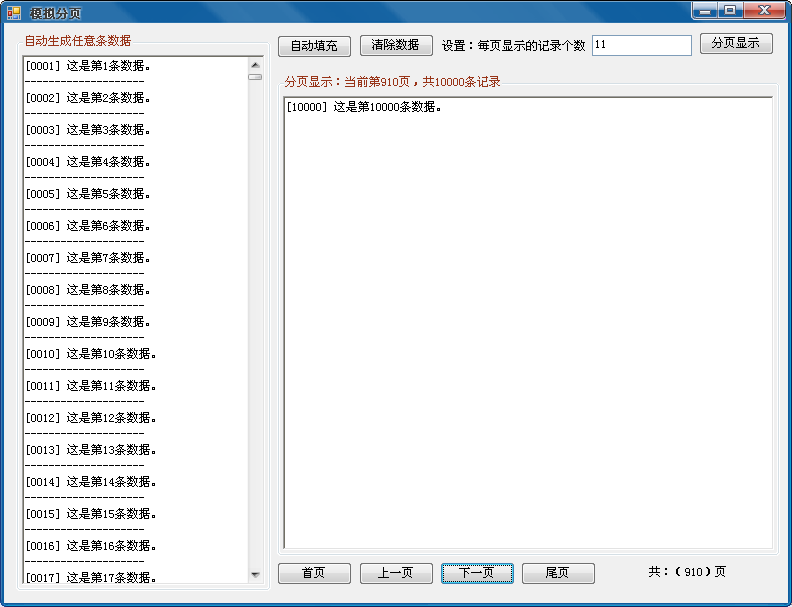Click line [0009] 这是第9条数据
Viewport: 792px width, 607px height.
click(88, 322)
